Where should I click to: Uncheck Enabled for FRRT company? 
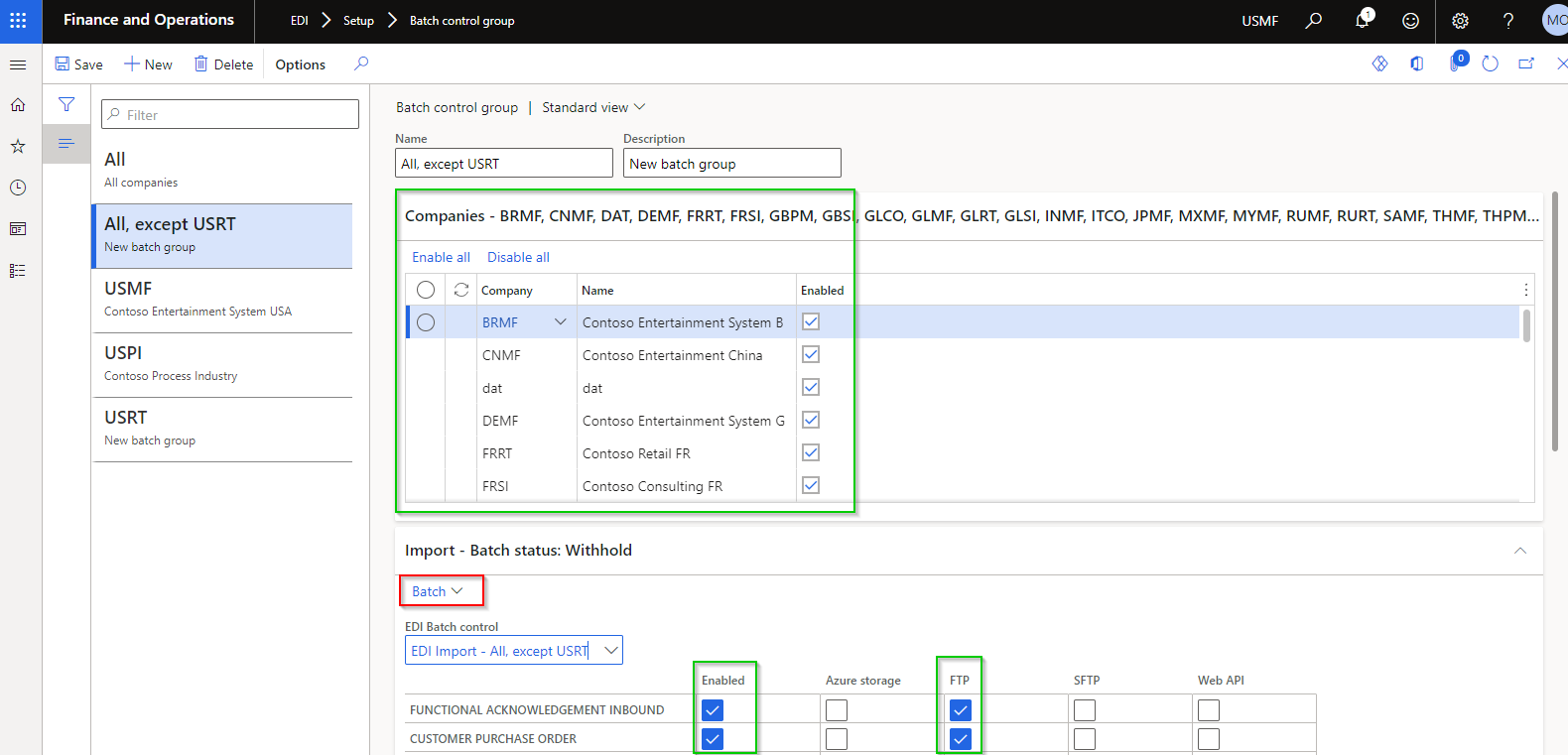pos(811,452)
